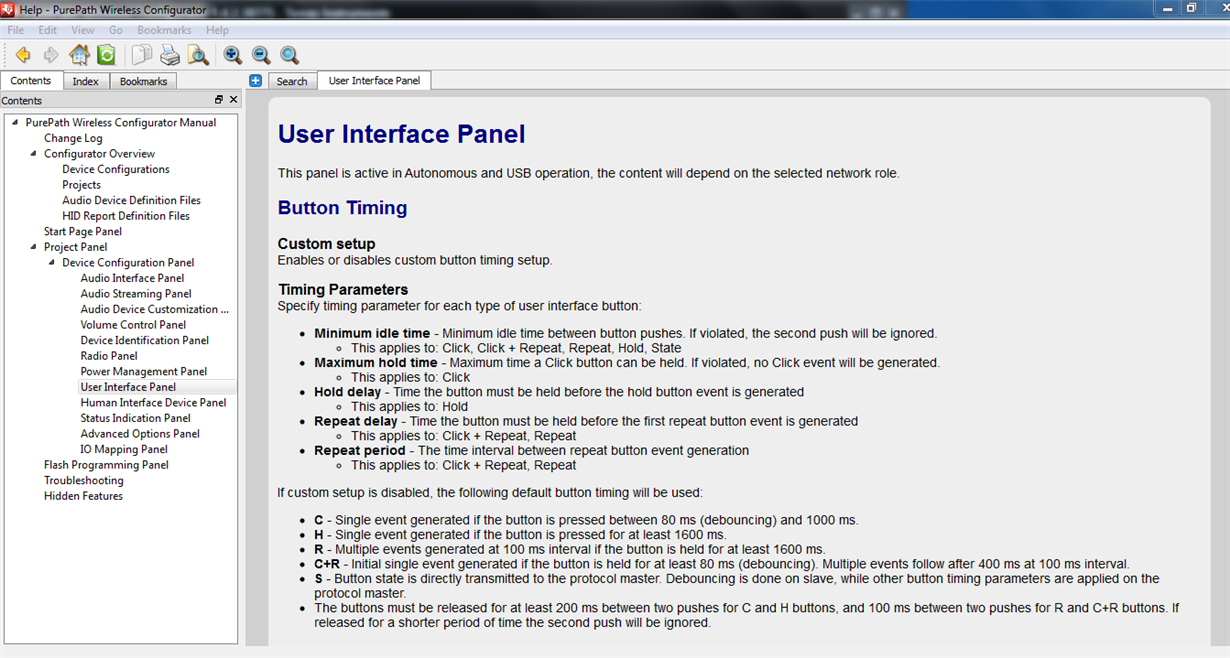Select the User Interface Panel tab
Viewport: 1230px width, 658px height.
click(x=375, y=81)
